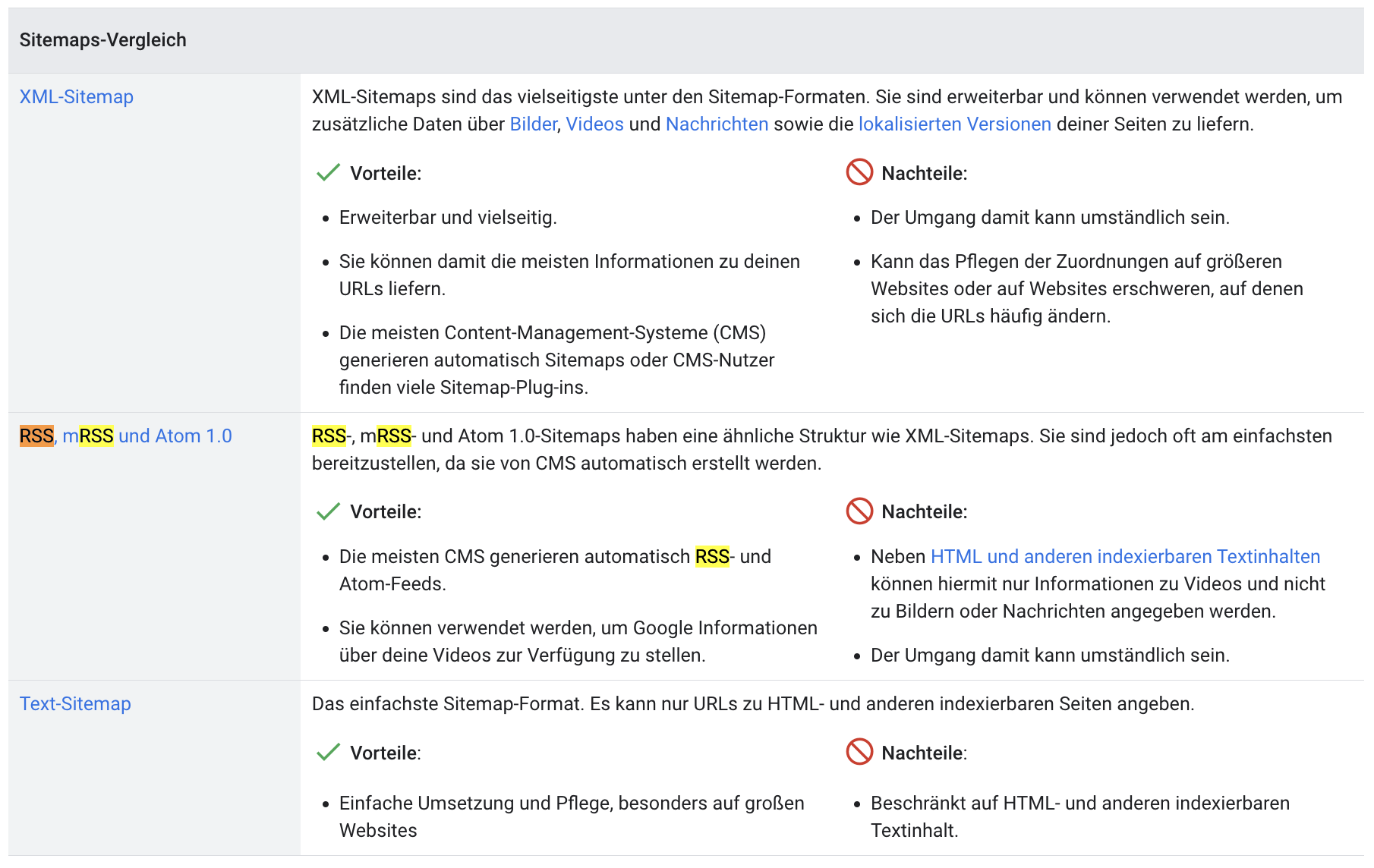The height and width of the screenshot is (868, 1374).
Task: Open the XML-Sitemap link
Action: (x=77, y=96)
